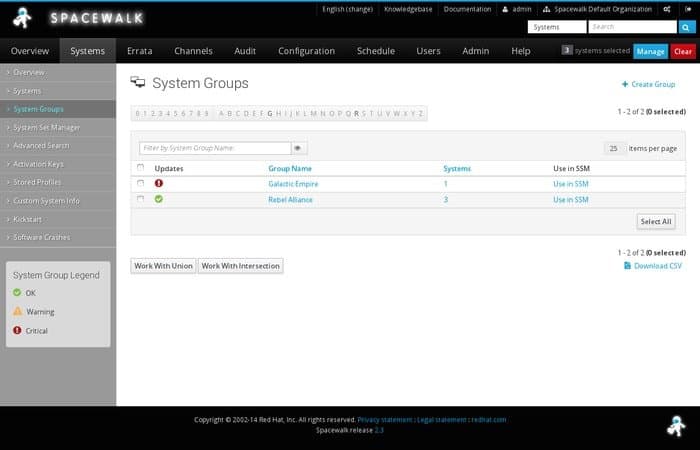This screenshot has height=450, width=700.
Task: Click English (change) language link
Action: (347, 9)
